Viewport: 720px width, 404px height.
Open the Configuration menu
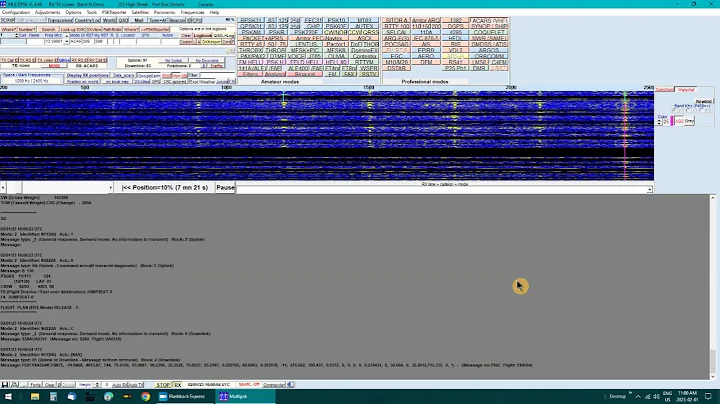click(16, 12)
